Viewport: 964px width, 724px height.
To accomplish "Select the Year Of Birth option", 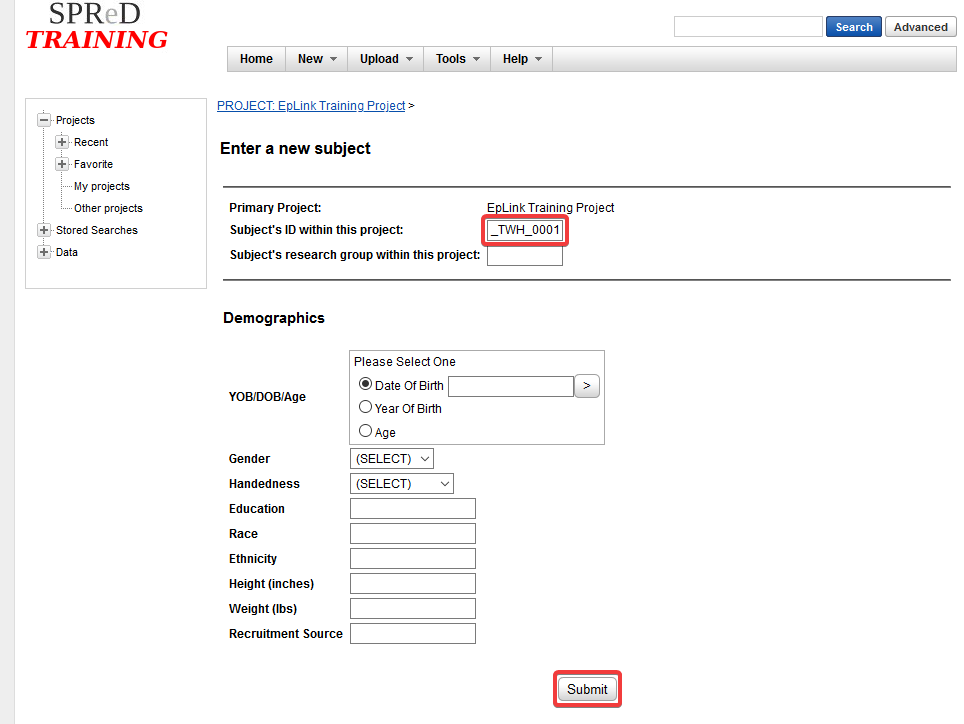I will coord(365,408).
